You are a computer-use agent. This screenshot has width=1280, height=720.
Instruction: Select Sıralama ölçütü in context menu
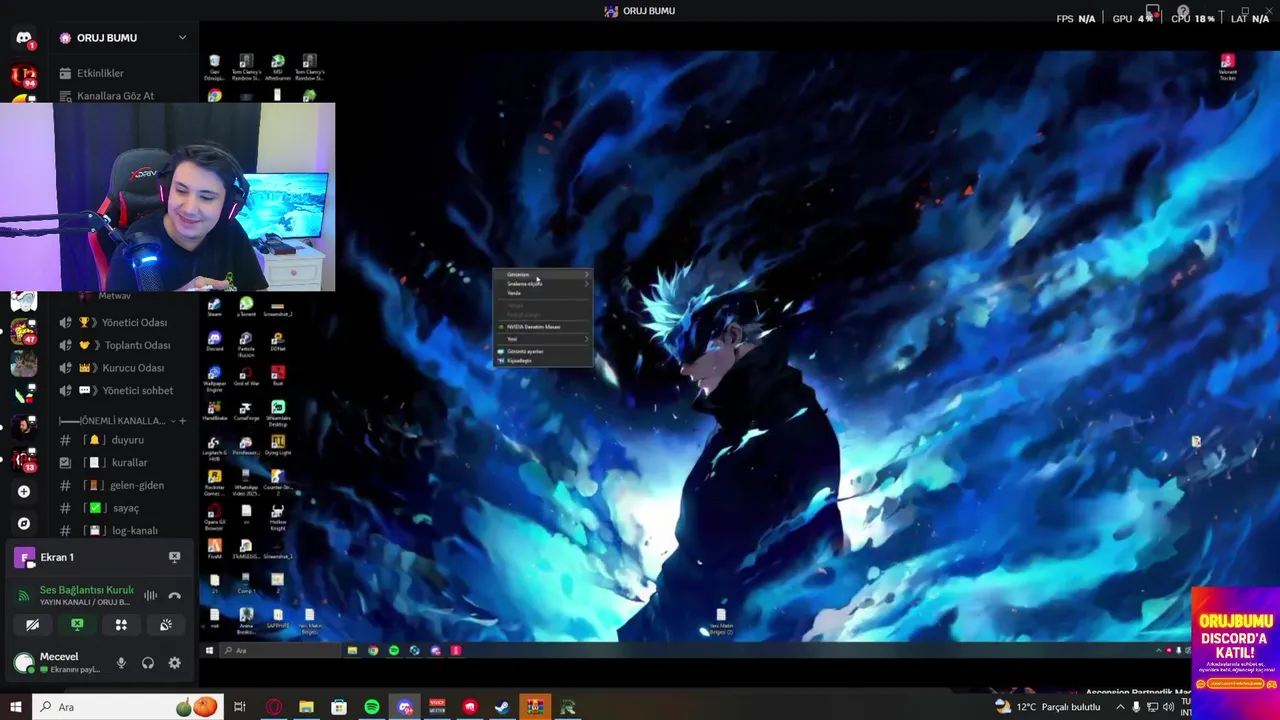(x=543, y=284)
